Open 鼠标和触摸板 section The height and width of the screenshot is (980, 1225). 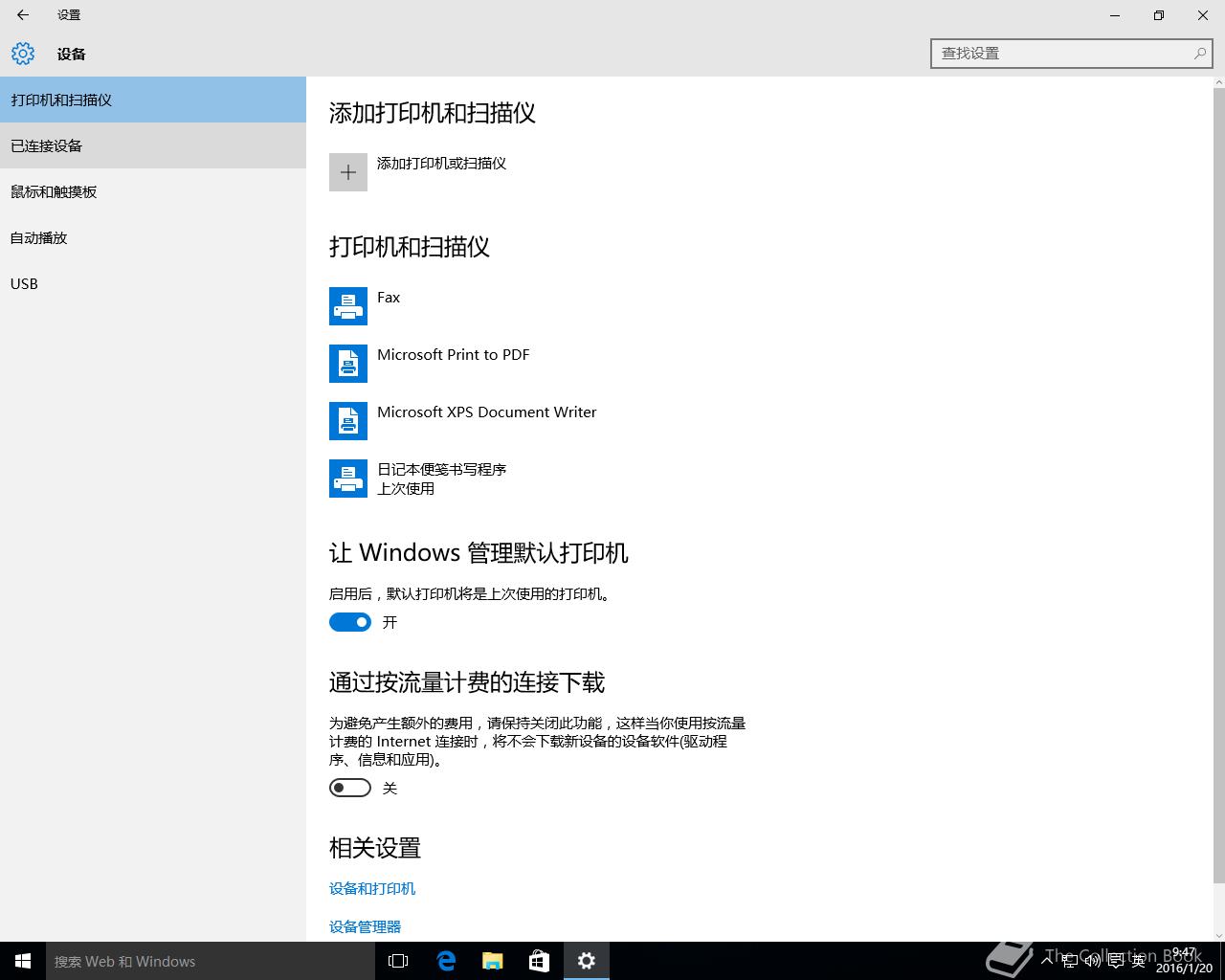point(153,191)
